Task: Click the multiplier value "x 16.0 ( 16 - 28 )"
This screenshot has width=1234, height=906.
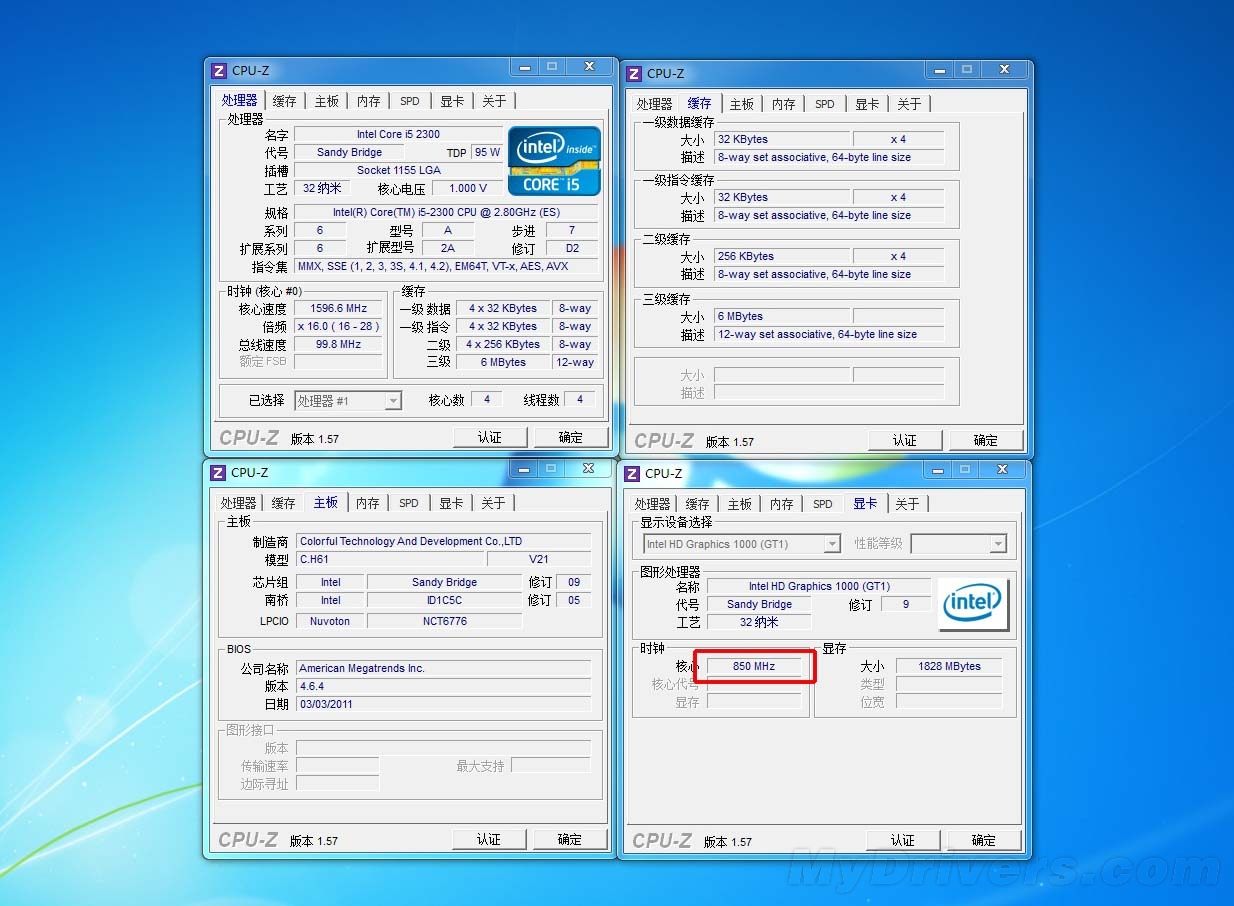Action: point(339,327)
